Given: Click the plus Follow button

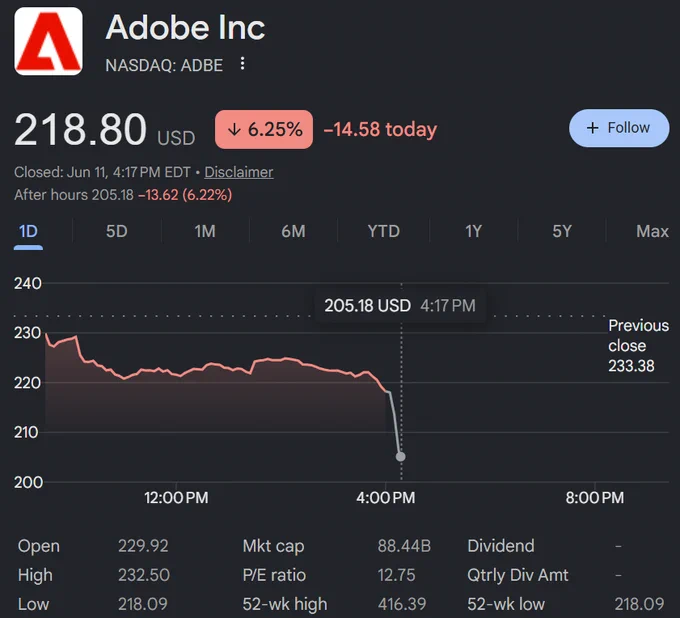Looking at the screenshot, I should click(619, 128).
